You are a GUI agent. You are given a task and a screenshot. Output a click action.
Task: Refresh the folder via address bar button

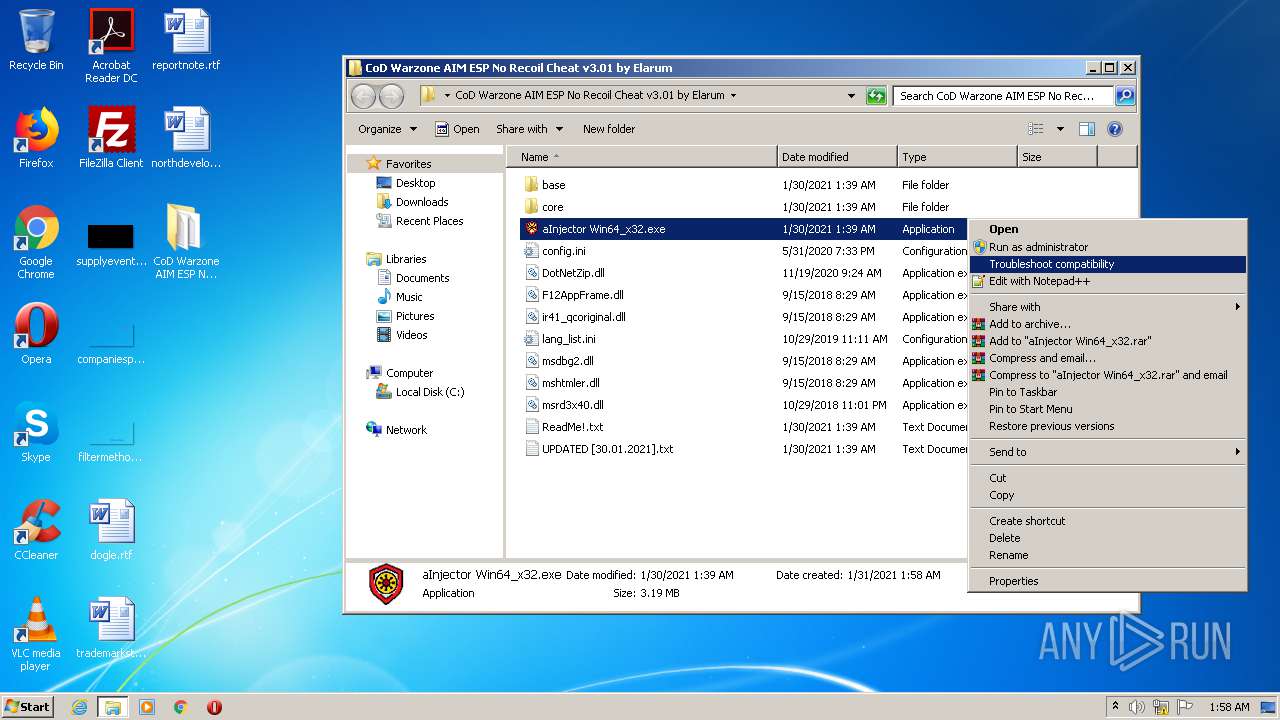[876, 96]
